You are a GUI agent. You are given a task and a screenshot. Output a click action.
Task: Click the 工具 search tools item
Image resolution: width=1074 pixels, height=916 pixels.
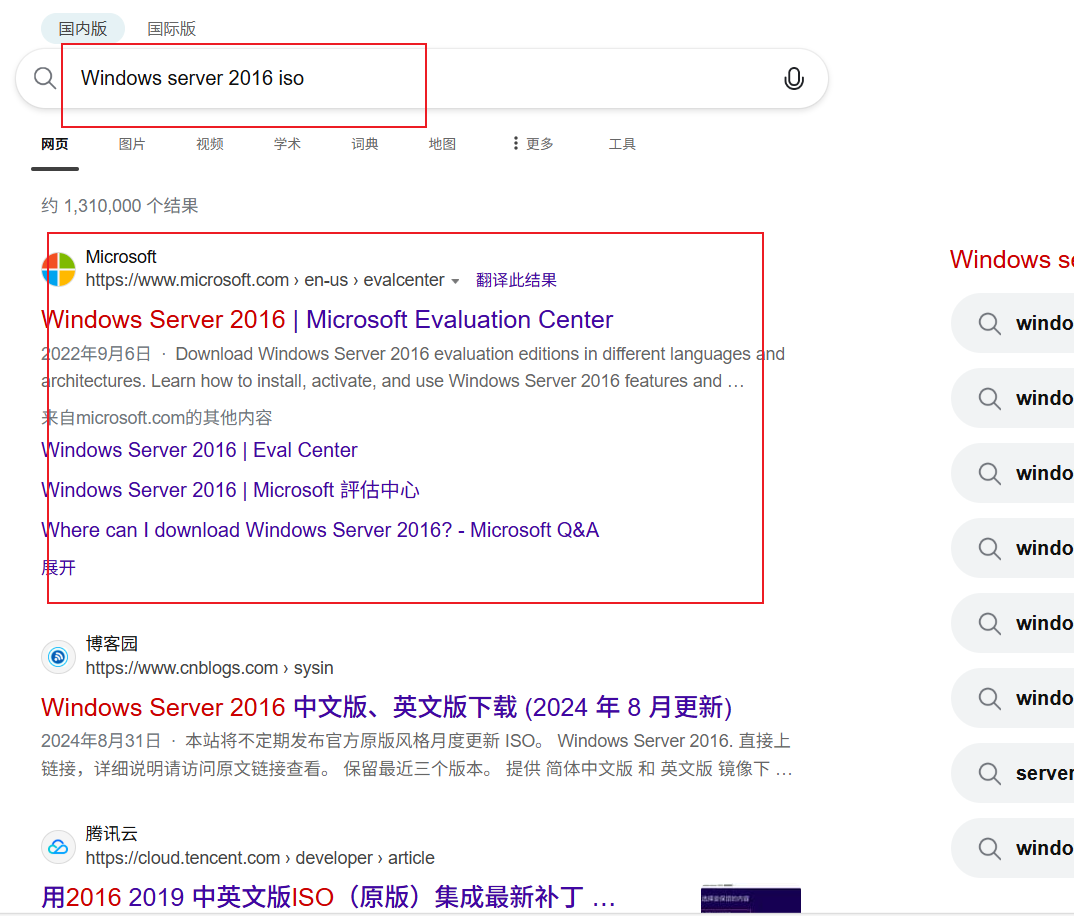pyautogui.click(x=622, y=143)
